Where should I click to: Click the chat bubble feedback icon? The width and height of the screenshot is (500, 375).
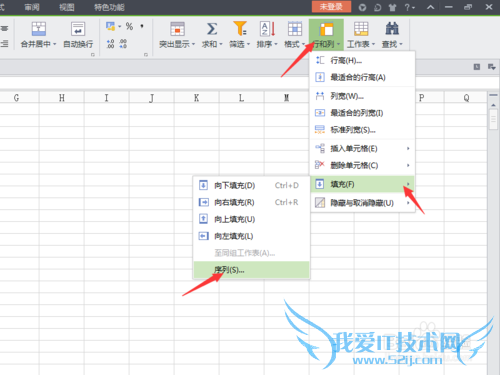click(x=377, y=7)
